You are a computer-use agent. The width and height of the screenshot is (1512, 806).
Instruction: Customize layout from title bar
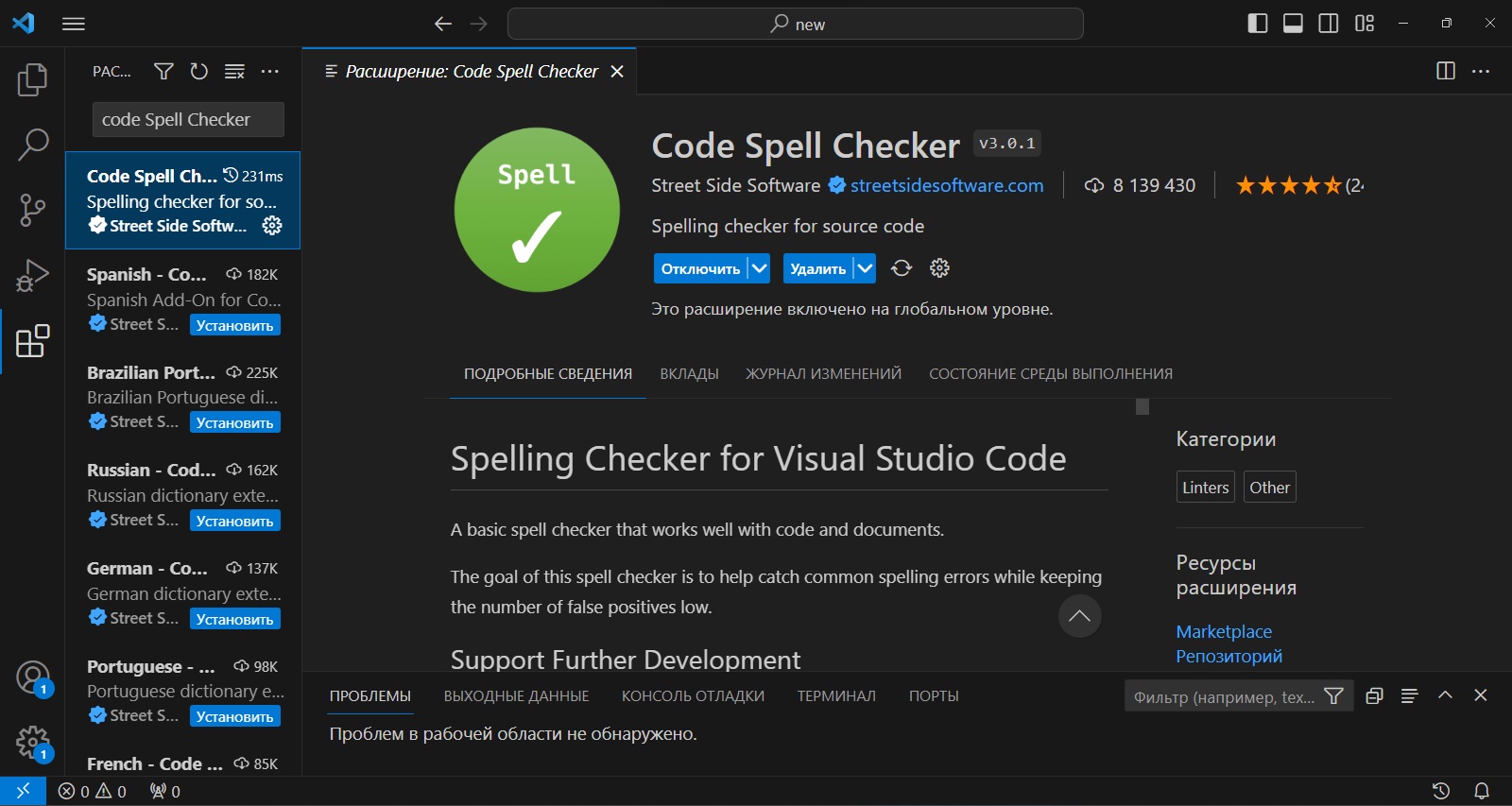click(x=1365, y=24)
